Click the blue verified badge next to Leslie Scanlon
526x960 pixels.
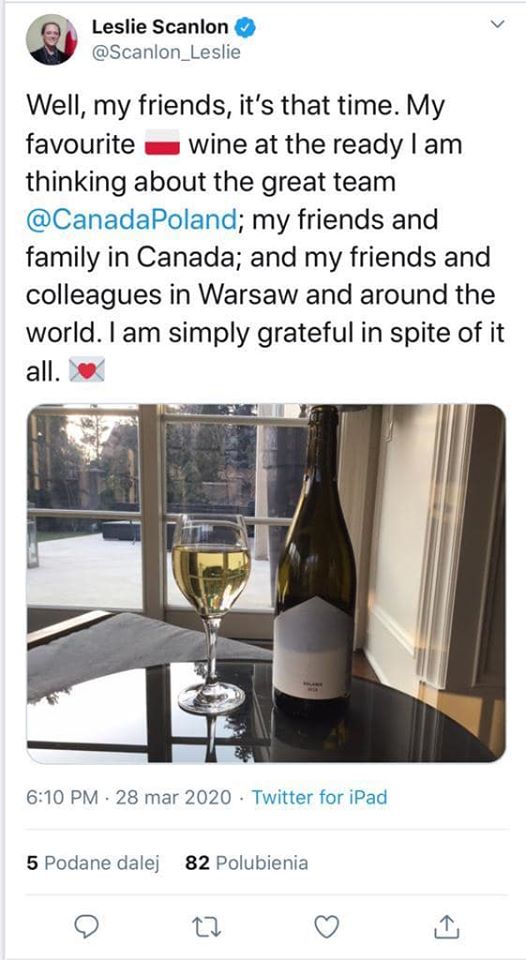pos(246,28)
